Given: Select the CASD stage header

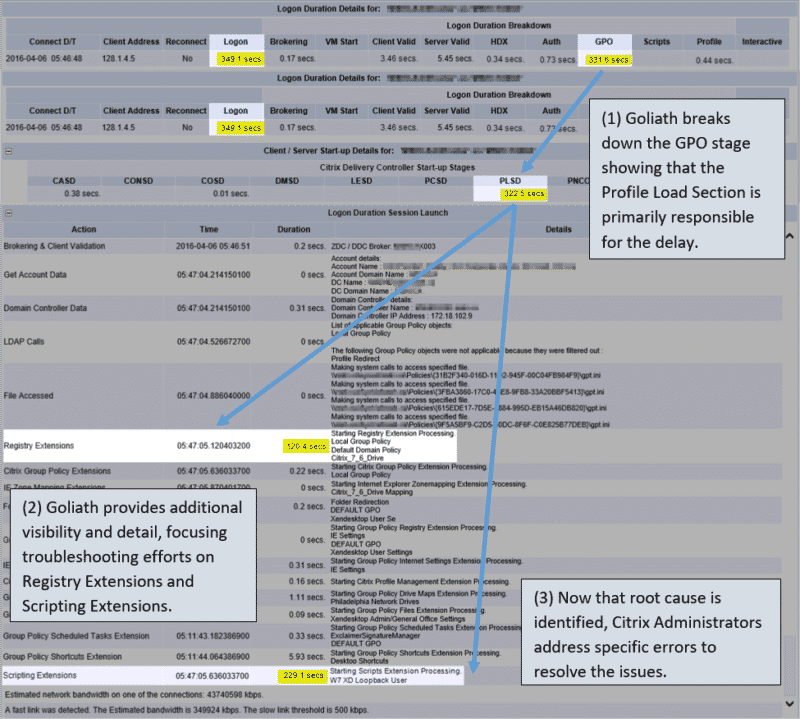Looking at the screenshot, I should click(x=64, y=181).
